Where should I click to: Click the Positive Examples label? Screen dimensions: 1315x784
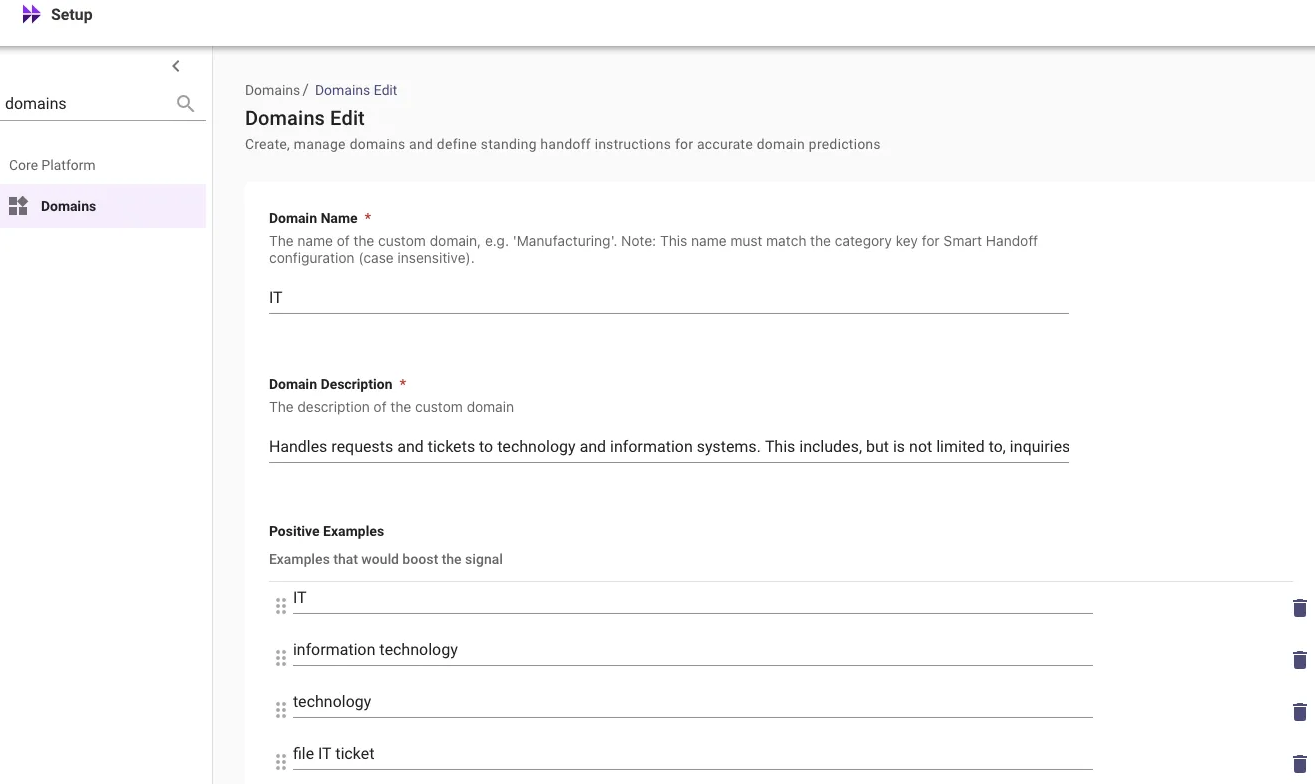pos(327,531)
